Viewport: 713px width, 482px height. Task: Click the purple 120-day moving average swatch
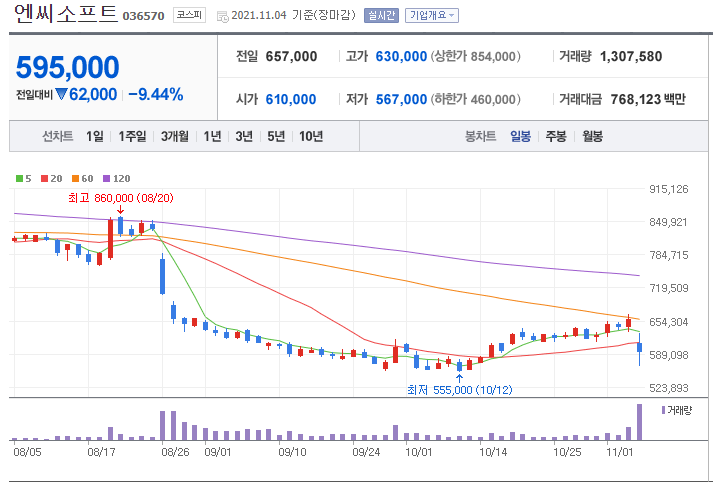[107, 179]
